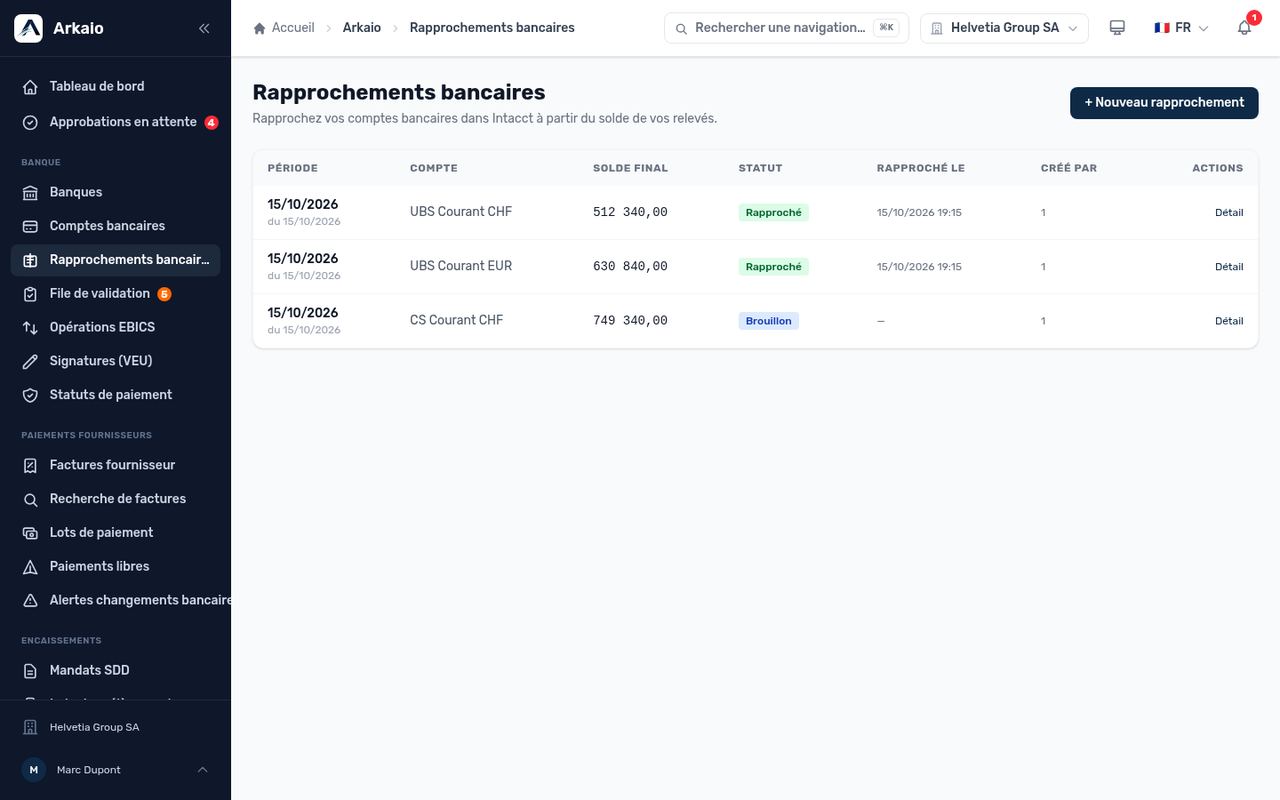
Task: Click the CS Courant CHF account name
Action: coord(456,320)
